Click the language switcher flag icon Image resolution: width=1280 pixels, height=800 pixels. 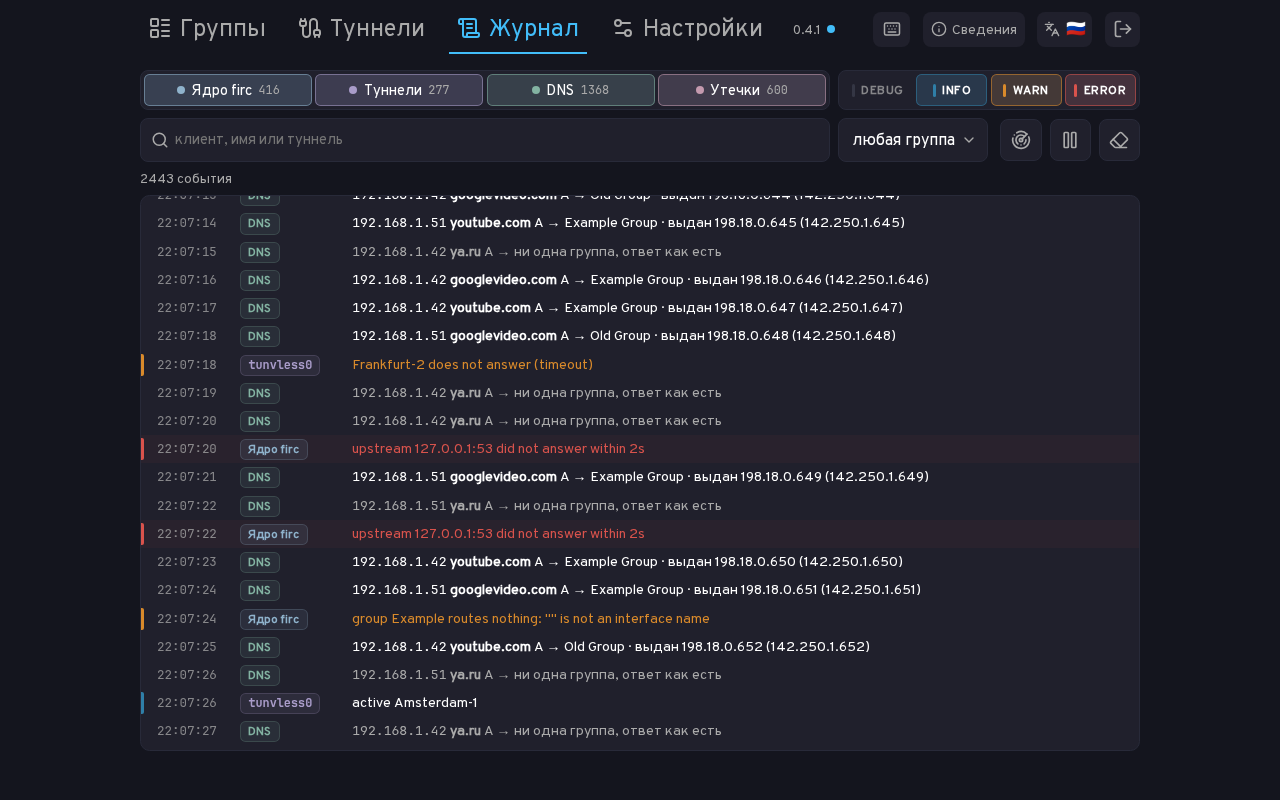[1064, 29]
